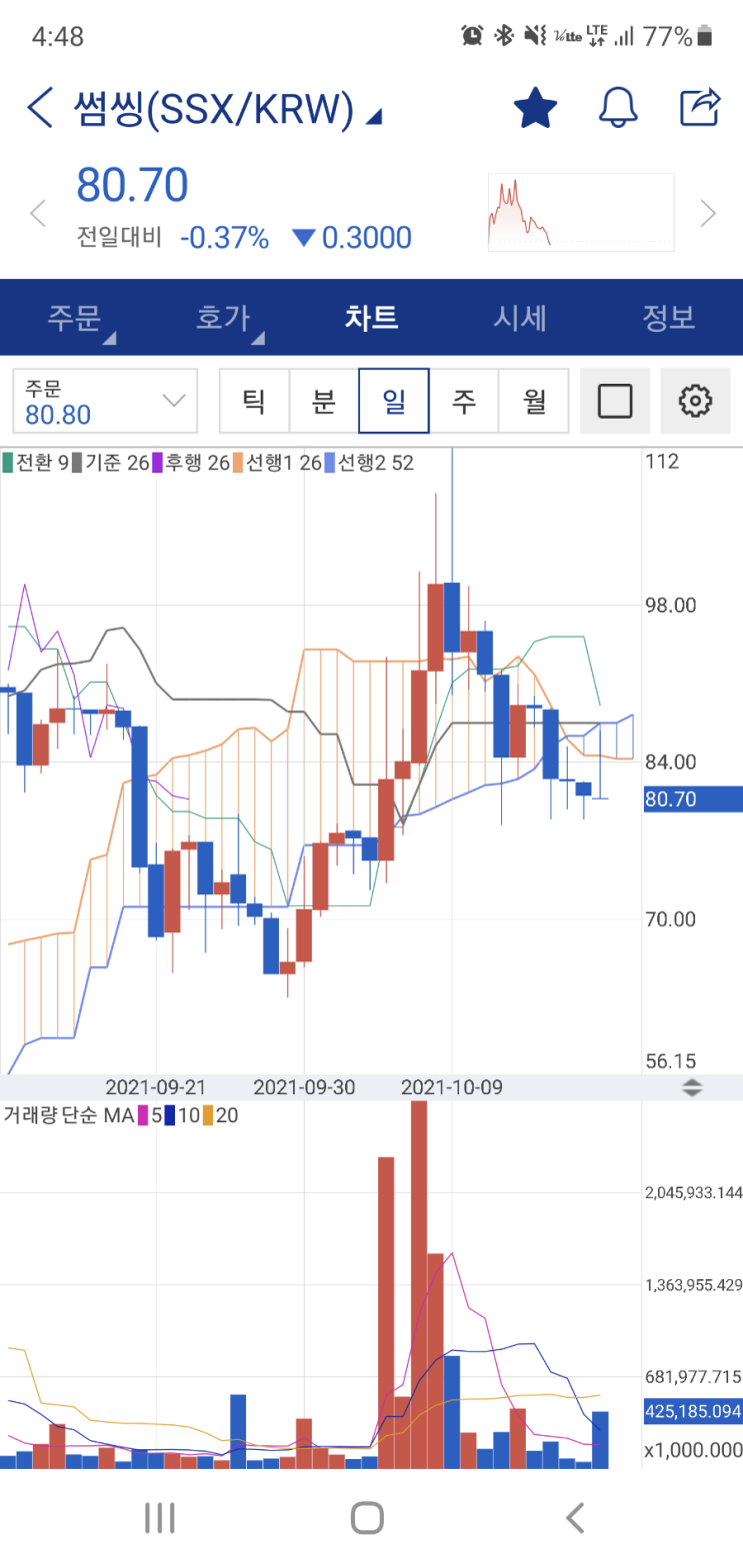
Task: Click the 선행1 26 orange legend swatch
Action: tap(238, 463)
